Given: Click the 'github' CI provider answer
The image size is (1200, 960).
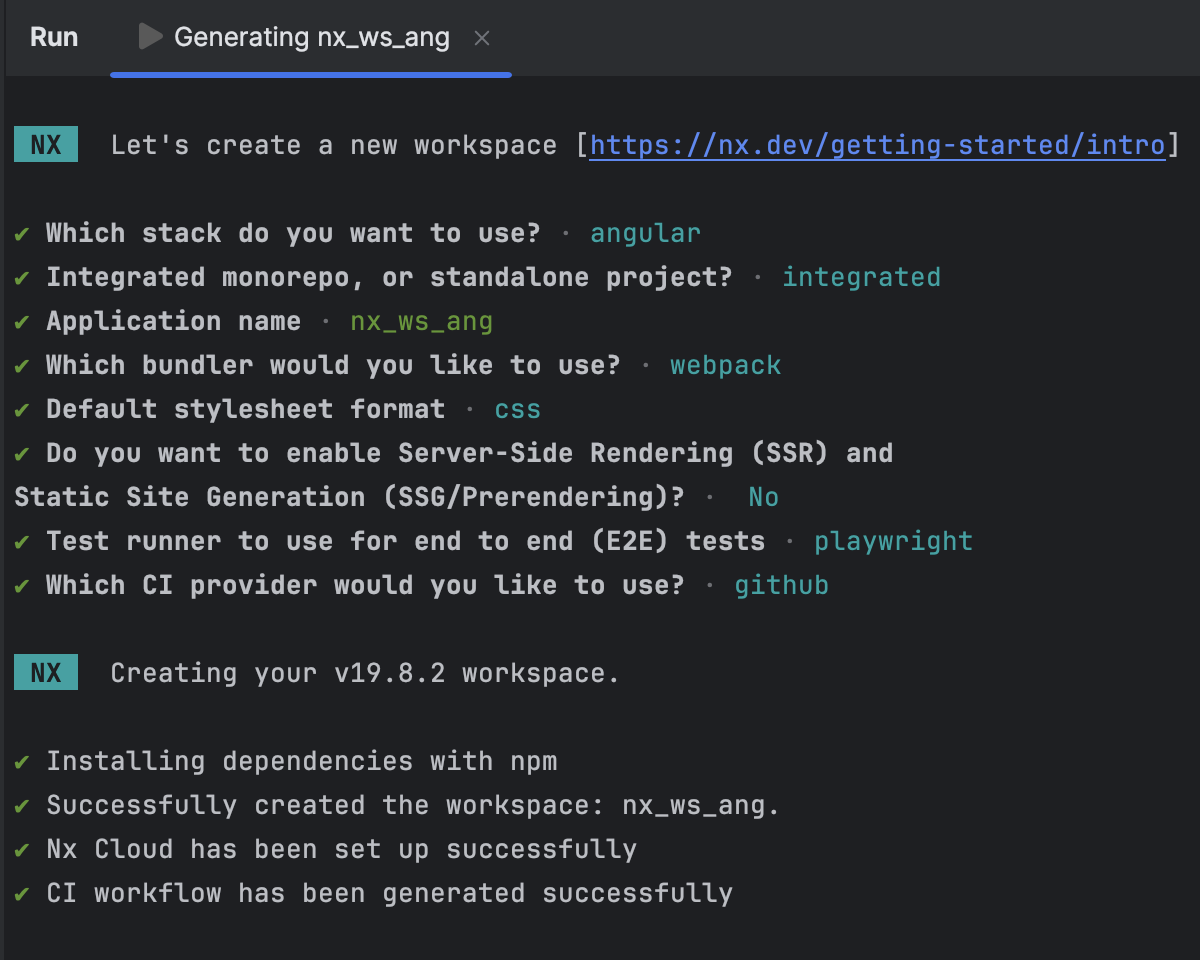Looking at the screenshot, I should [x=781, y=584].
